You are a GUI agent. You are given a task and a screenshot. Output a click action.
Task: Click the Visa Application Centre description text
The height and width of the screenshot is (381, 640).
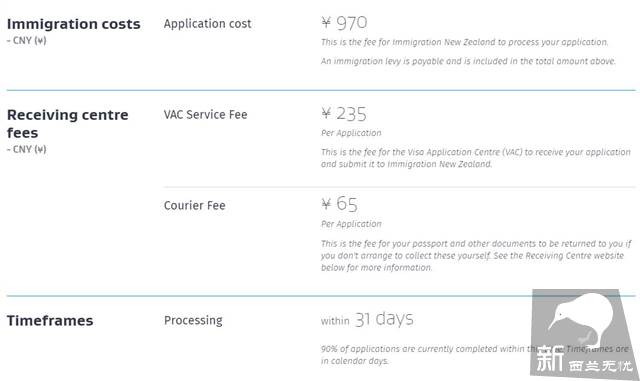[x=476, y=158]
